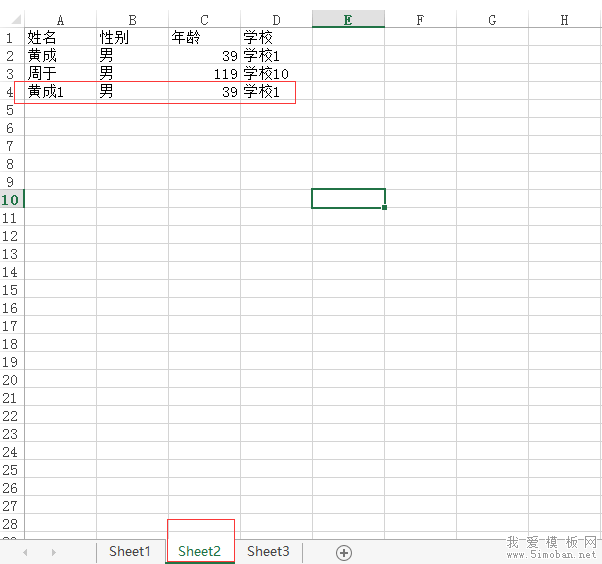Click the header cell 性别
The image size is (602, 564).
tap(132, 37)
